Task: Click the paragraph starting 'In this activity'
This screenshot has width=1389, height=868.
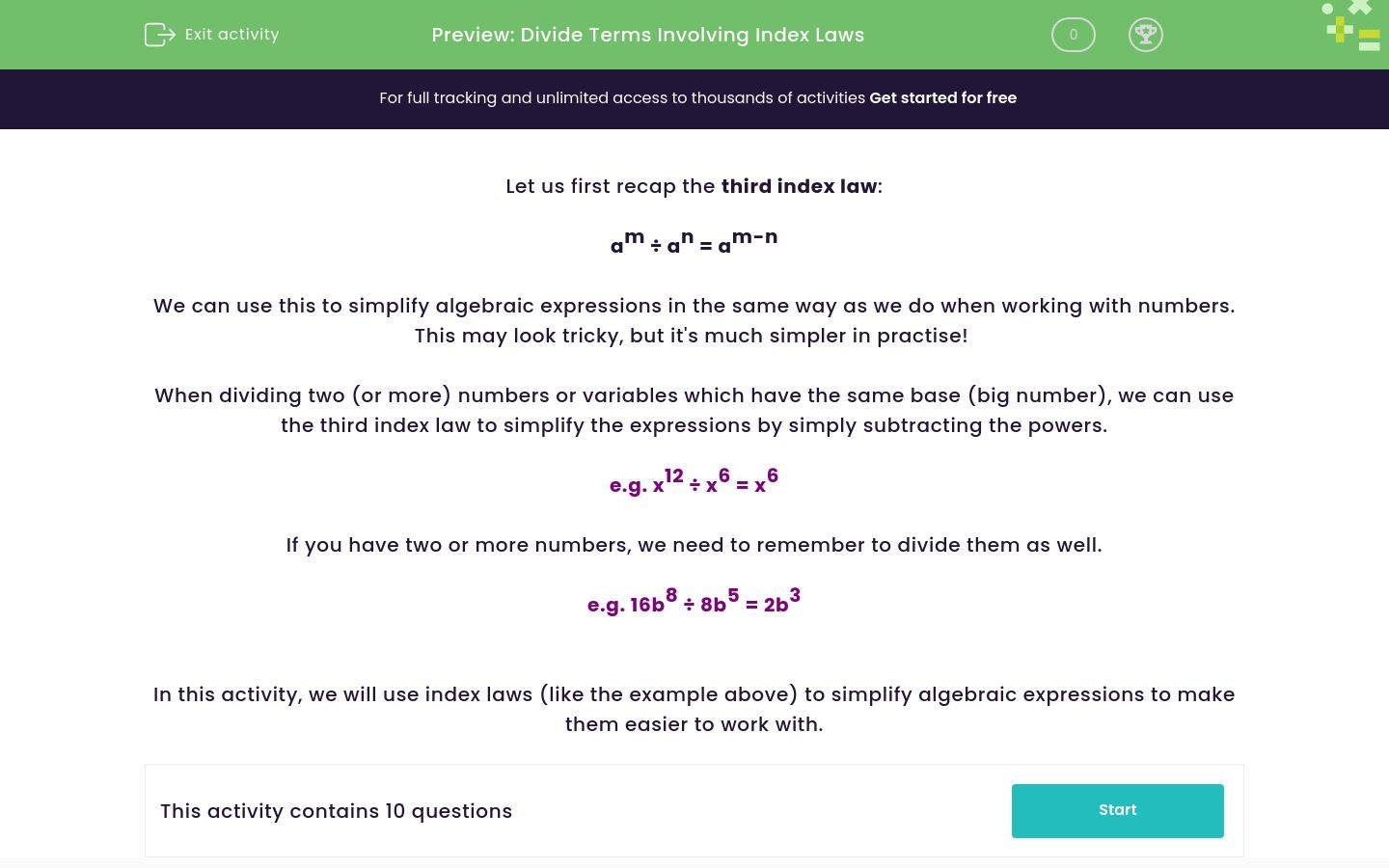Action: click(x=694, y=694)
